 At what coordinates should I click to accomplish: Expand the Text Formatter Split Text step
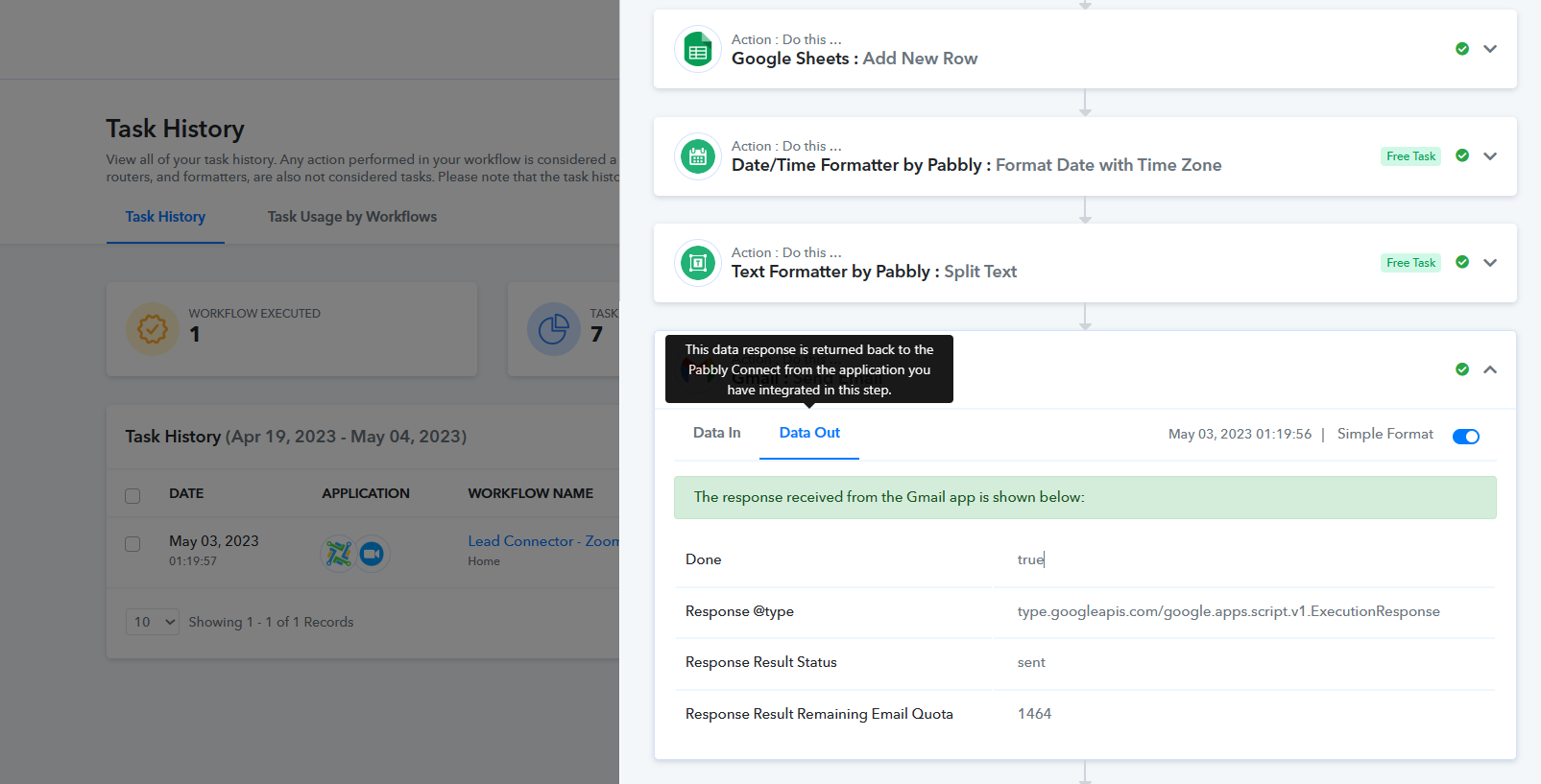[1490, 262]
